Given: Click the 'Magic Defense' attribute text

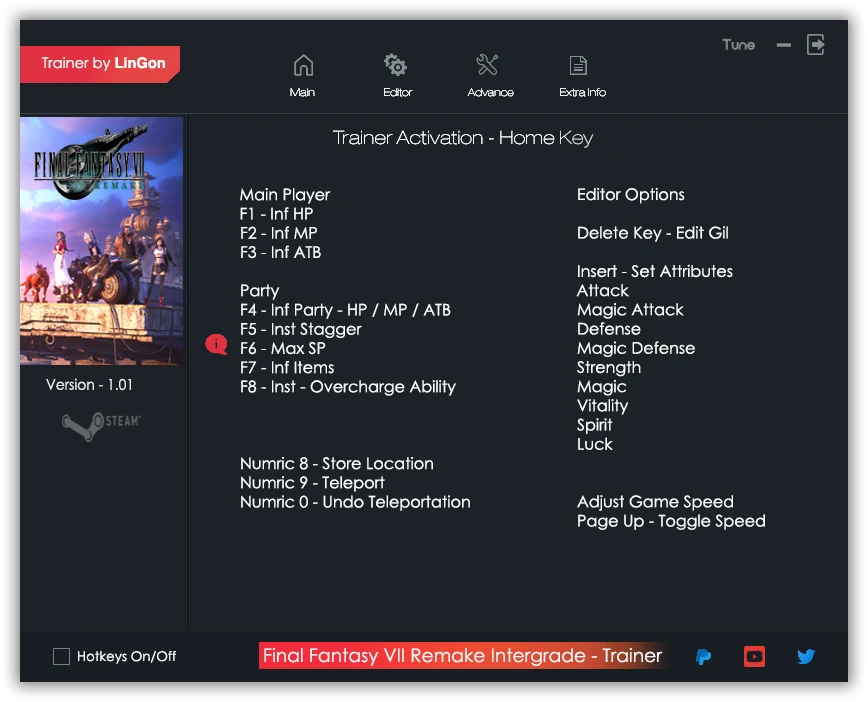Looking at the screenshot, I should point(636,348).
